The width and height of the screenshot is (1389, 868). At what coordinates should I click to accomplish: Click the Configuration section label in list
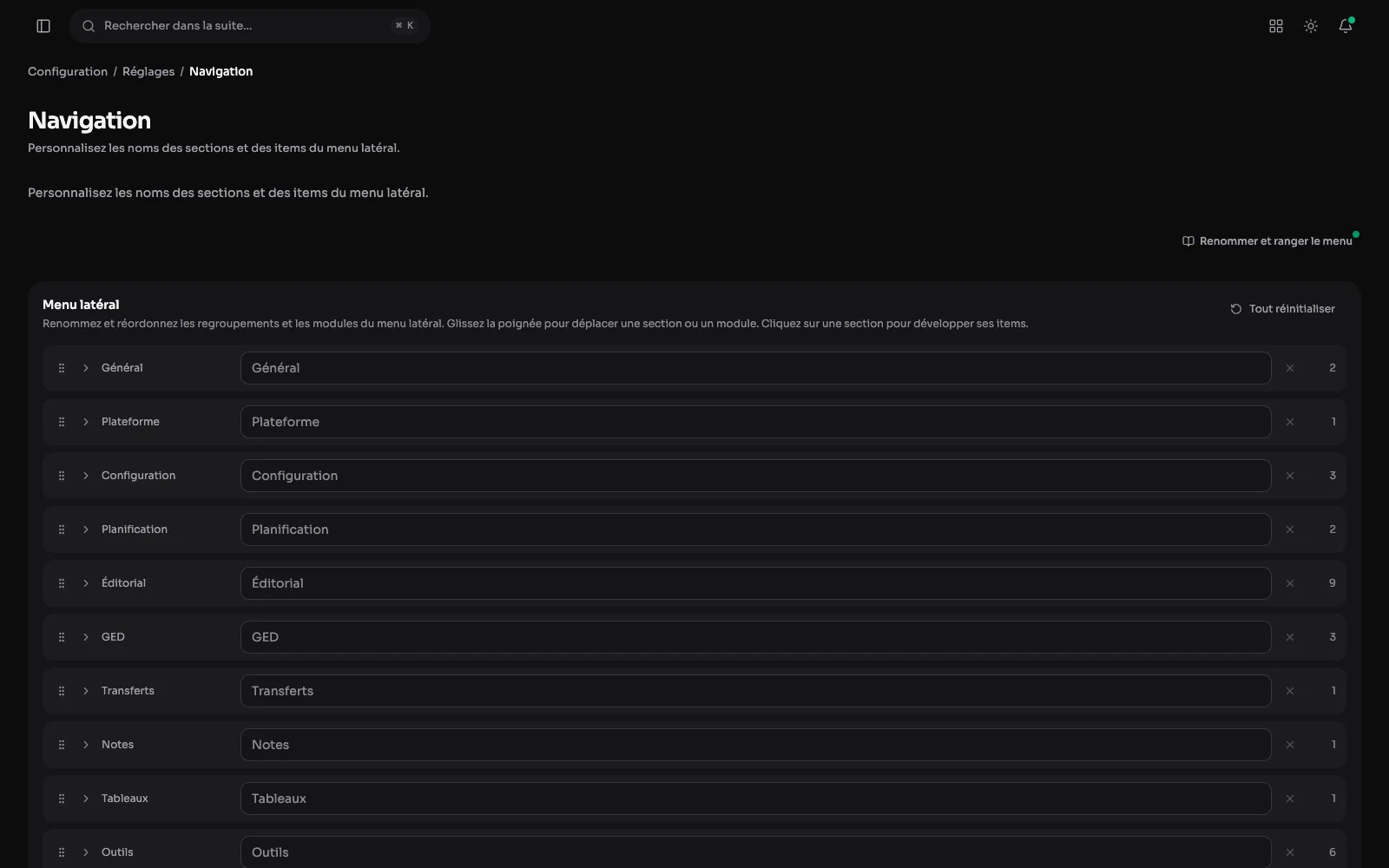[x=138, y=476]
